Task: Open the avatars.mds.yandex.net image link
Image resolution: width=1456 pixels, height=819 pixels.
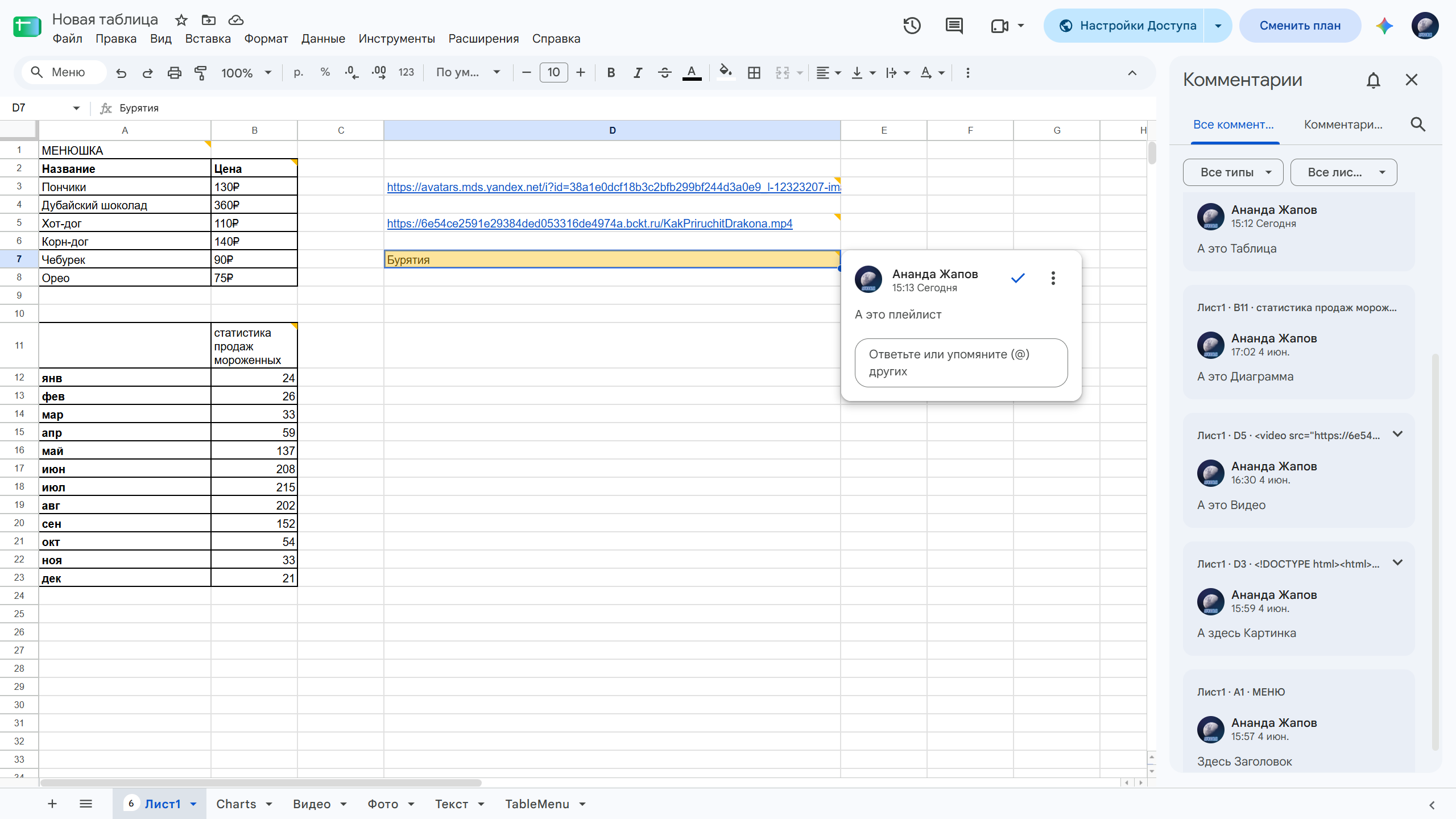Action: click(x=614, y=187)
